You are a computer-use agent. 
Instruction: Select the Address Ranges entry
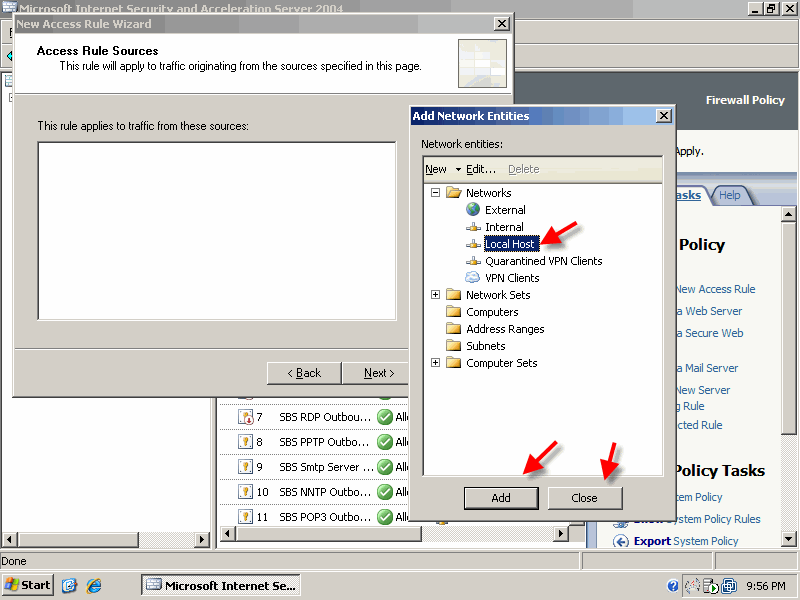[505, 329]
